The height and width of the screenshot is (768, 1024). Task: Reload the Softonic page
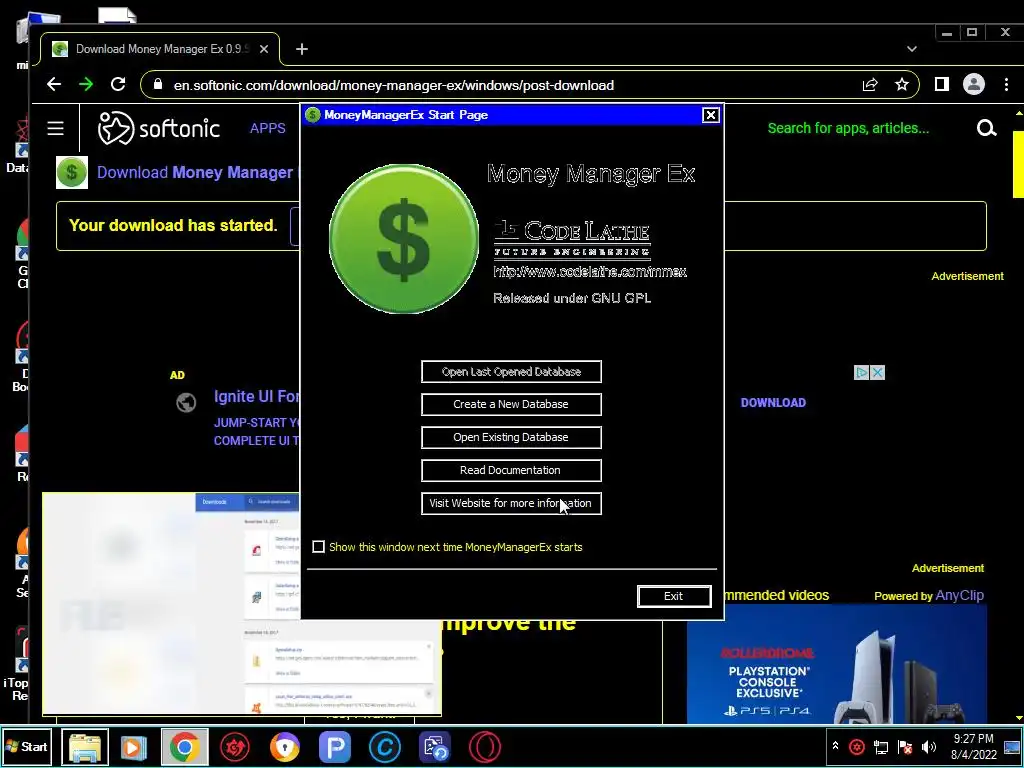click(x=118, y=84)
